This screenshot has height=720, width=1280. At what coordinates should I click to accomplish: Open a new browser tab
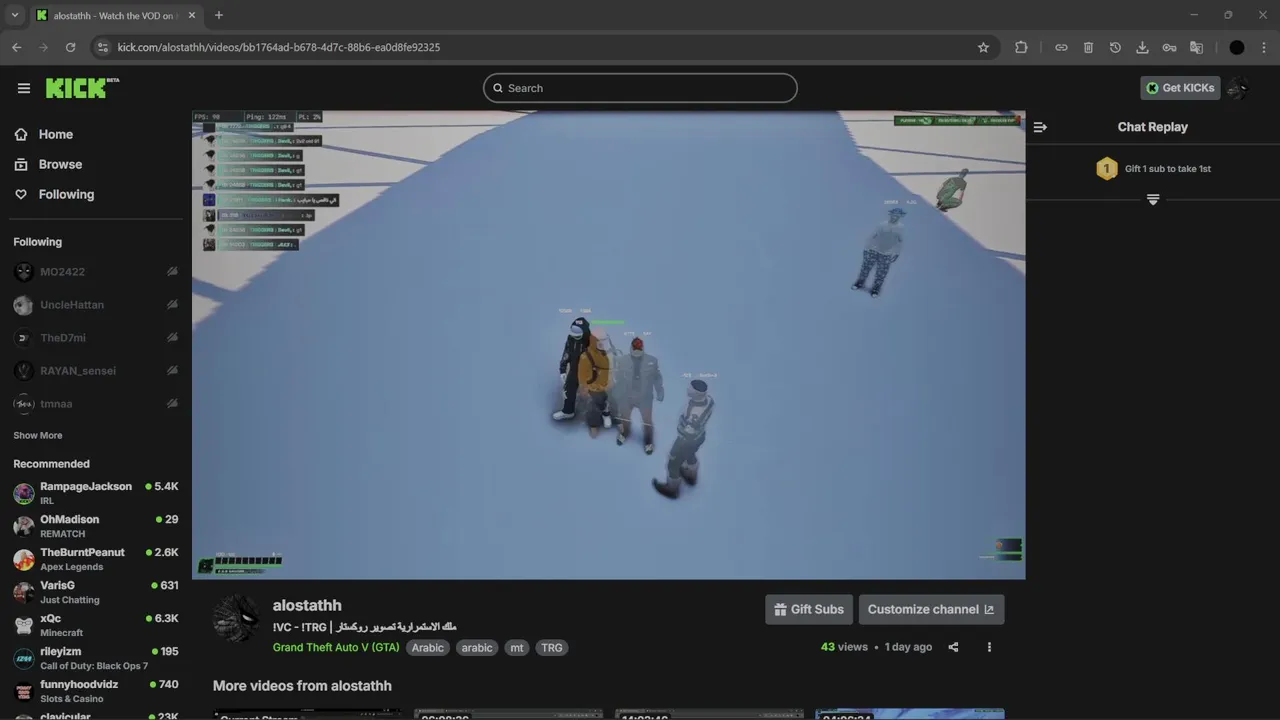219,15
